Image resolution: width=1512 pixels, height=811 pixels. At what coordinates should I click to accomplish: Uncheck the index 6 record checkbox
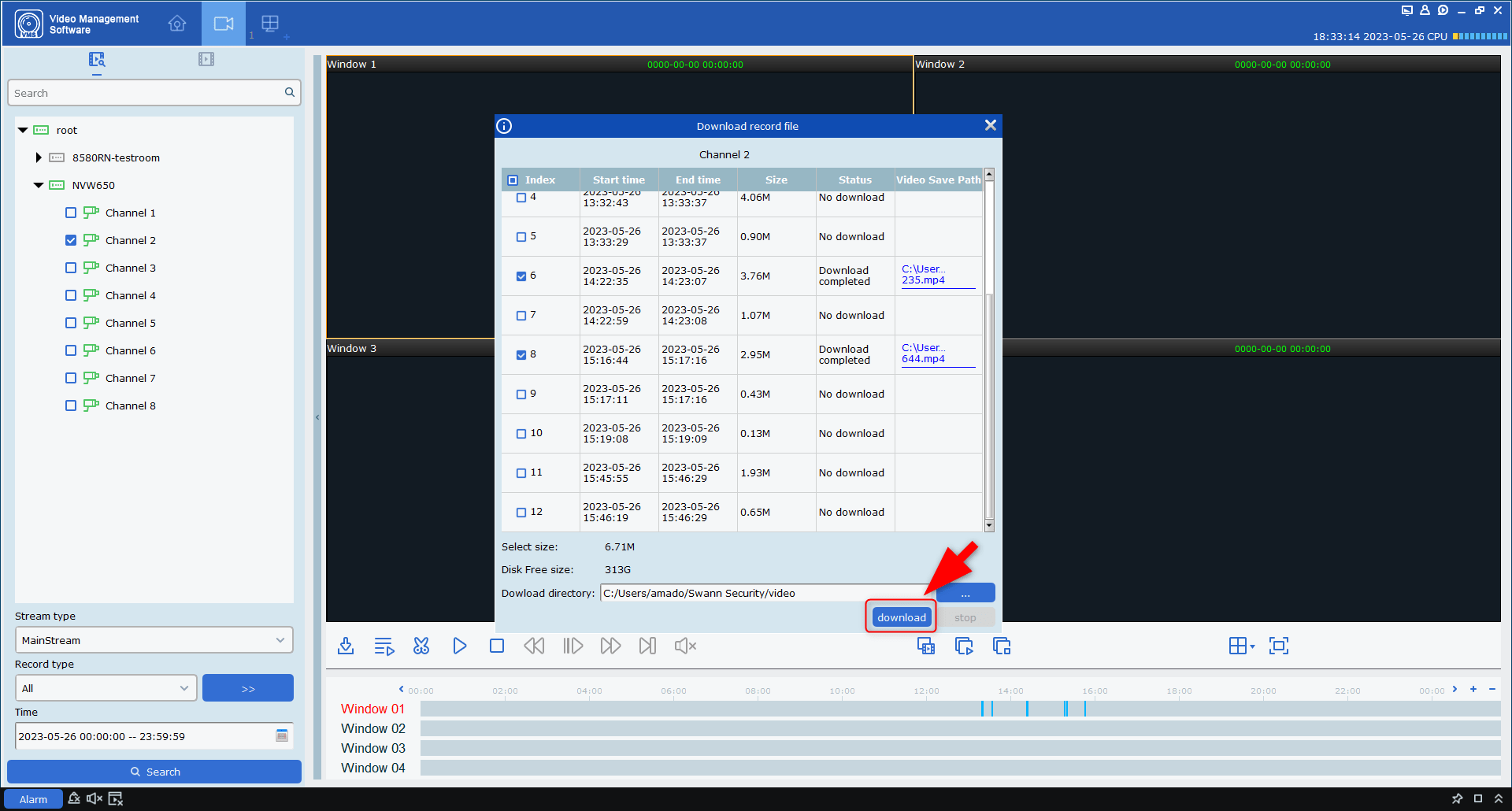(x=521, y=276)
